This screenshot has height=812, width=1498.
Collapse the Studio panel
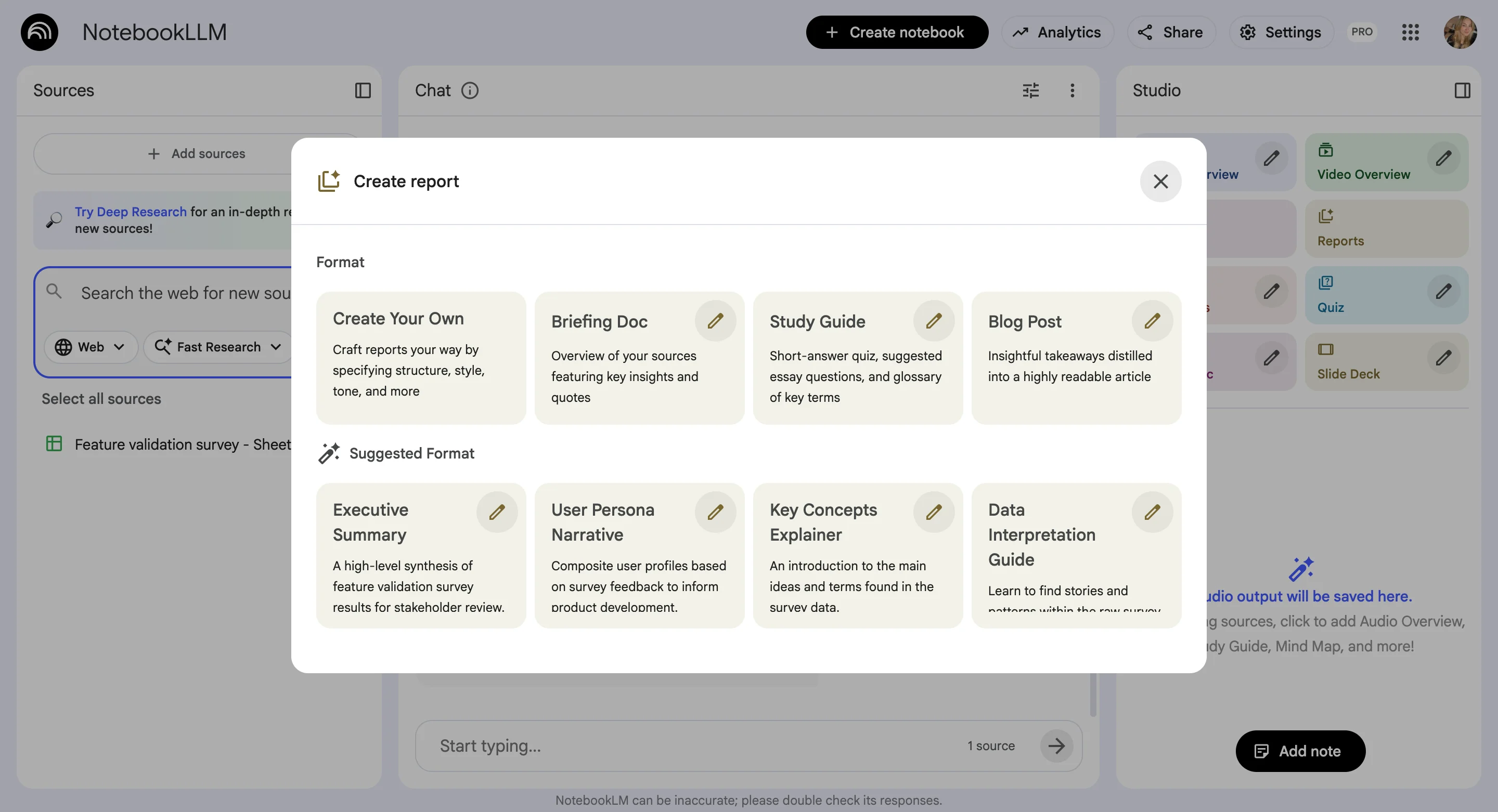tap(1463, 90)
